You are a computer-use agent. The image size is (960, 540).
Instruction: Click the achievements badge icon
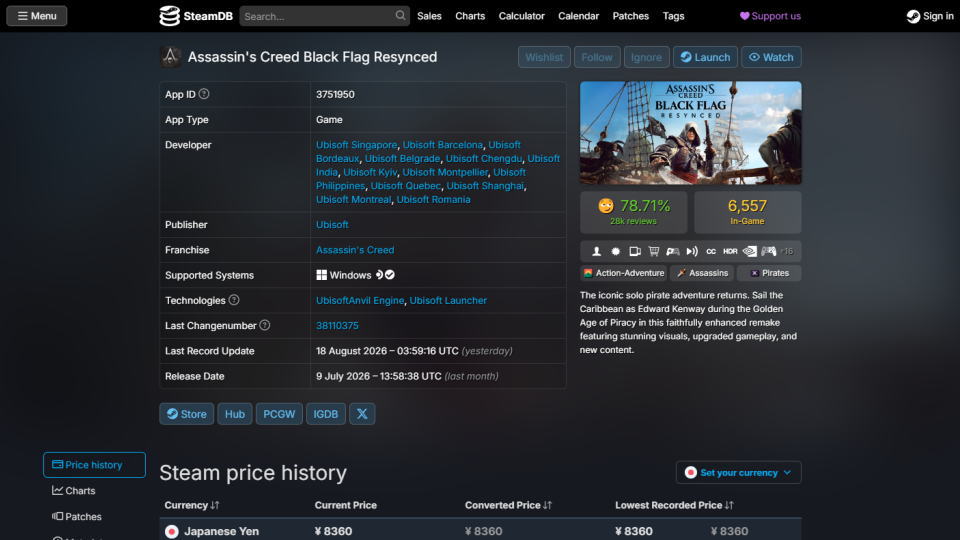click(x=615, y=251)
